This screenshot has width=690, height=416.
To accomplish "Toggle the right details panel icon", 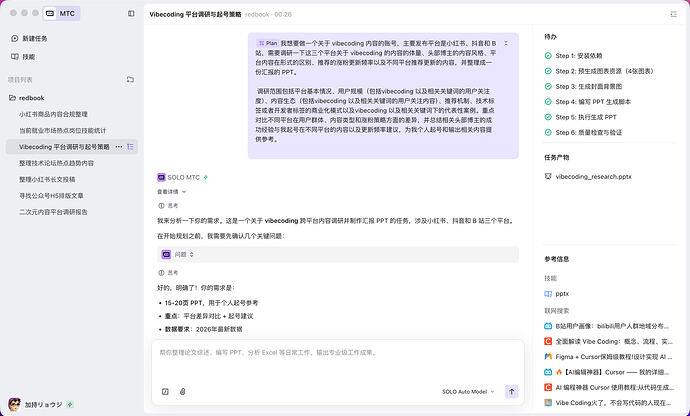I will (x=673, y=14).
